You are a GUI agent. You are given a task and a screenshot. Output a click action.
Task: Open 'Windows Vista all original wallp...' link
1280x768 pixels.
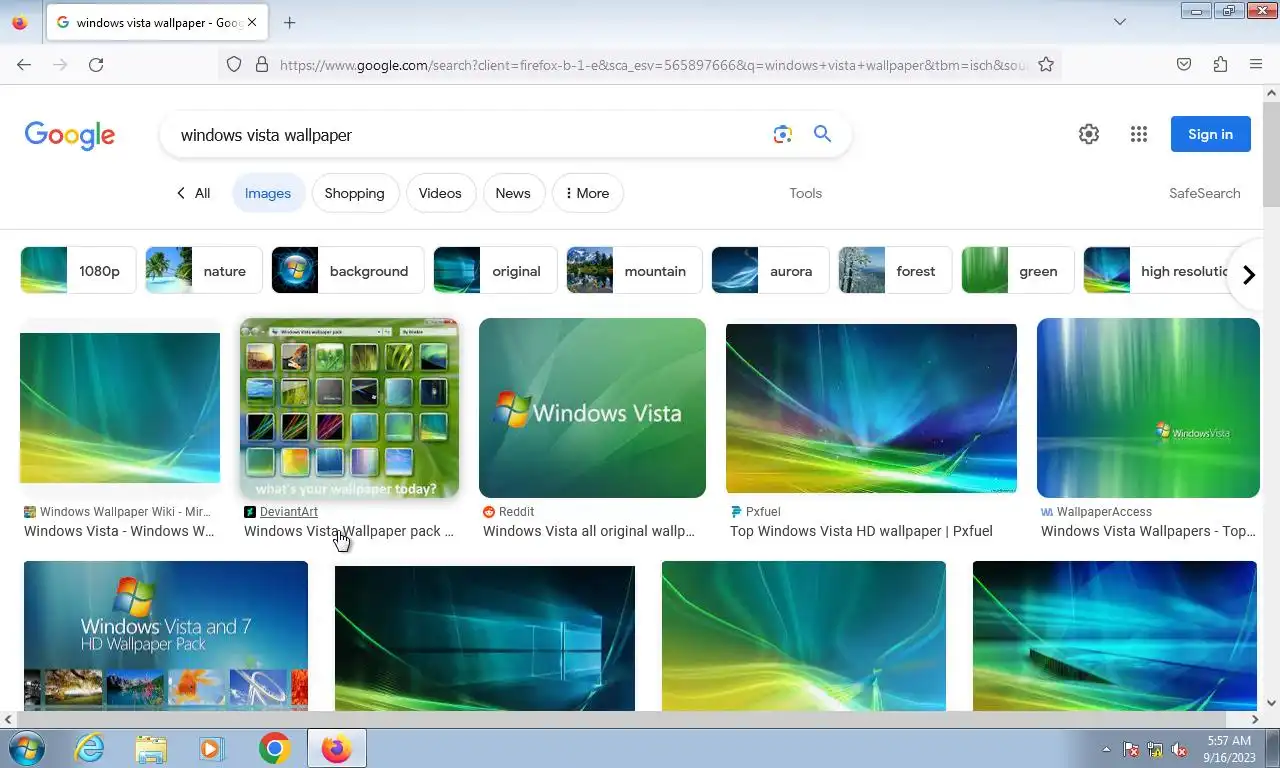[589, 531]
